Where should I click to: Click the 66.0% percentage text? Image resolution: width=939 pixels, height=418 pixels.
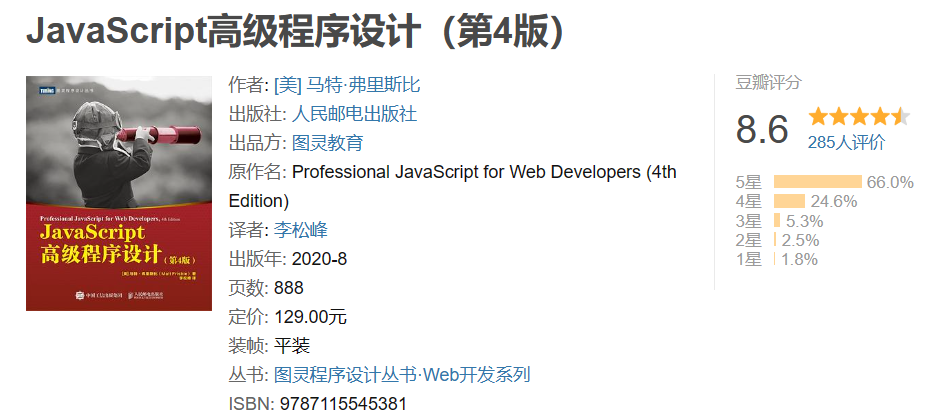pyautogui.click(x=890, y=182)
